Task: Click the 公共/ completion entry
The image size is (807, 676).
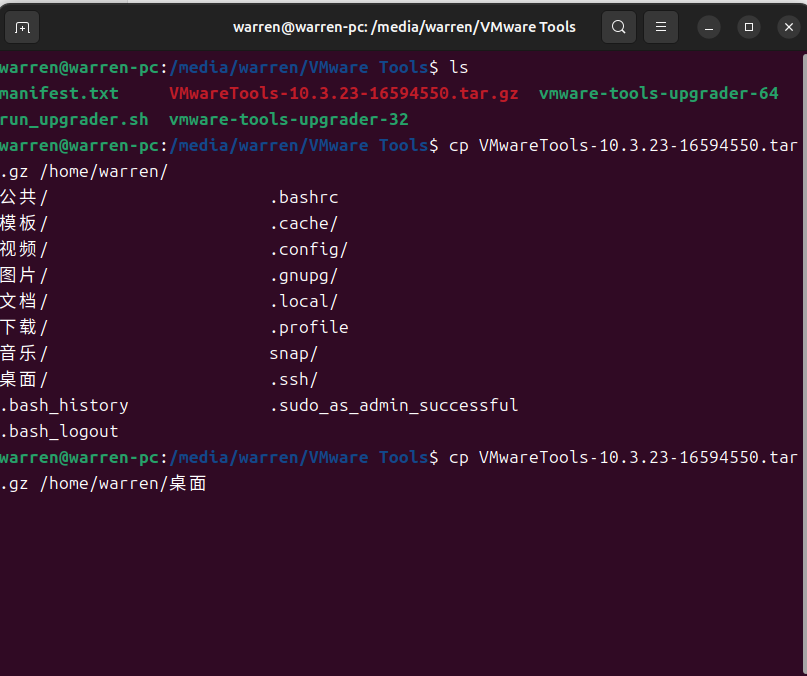Action: [x=24, y=198]
